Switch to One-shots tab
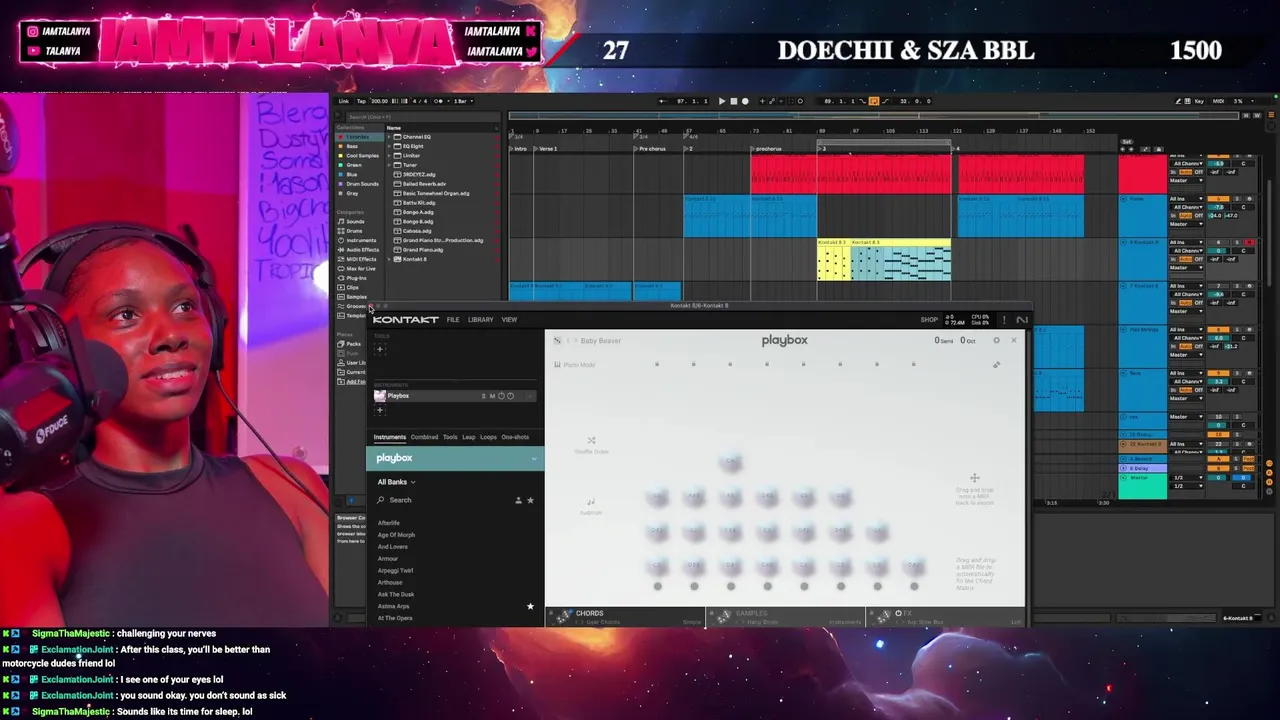 [x=515, y=437]
